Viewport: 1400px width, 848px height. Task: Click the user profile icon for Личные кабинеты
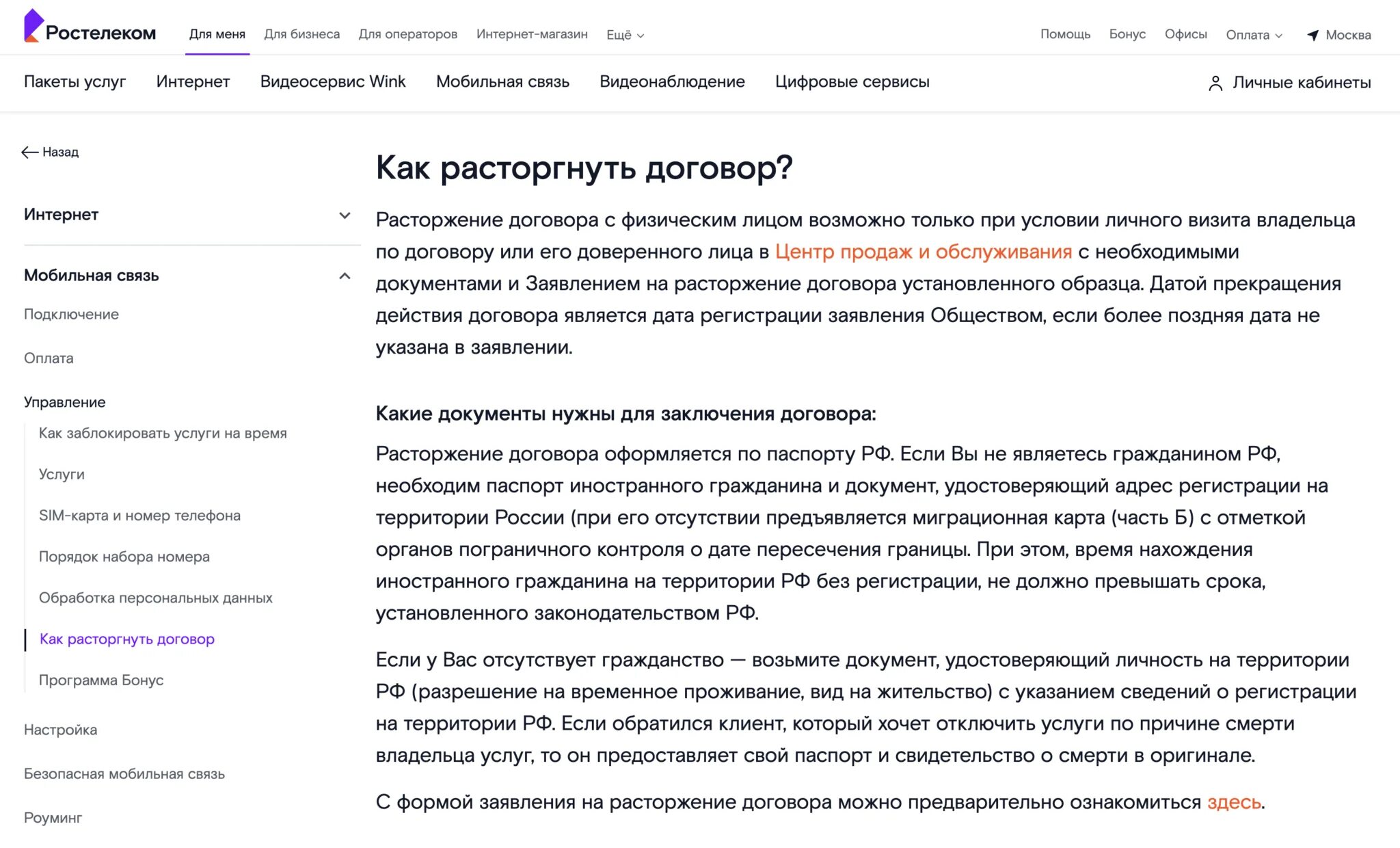(x=1215, y=83)
